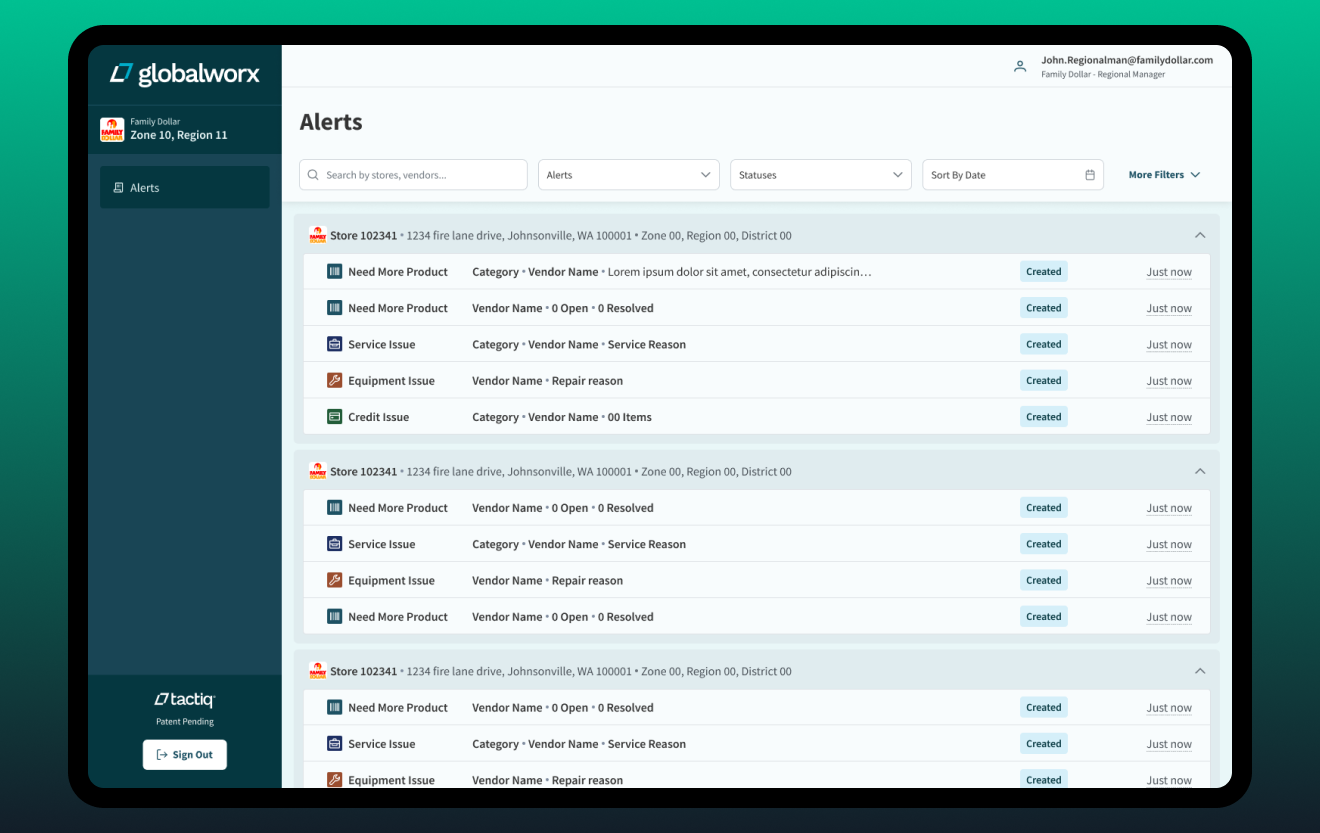1320x833 pixels.
Task: Click Created badge on Lorem ipsum row
Action: point(1043,271)
